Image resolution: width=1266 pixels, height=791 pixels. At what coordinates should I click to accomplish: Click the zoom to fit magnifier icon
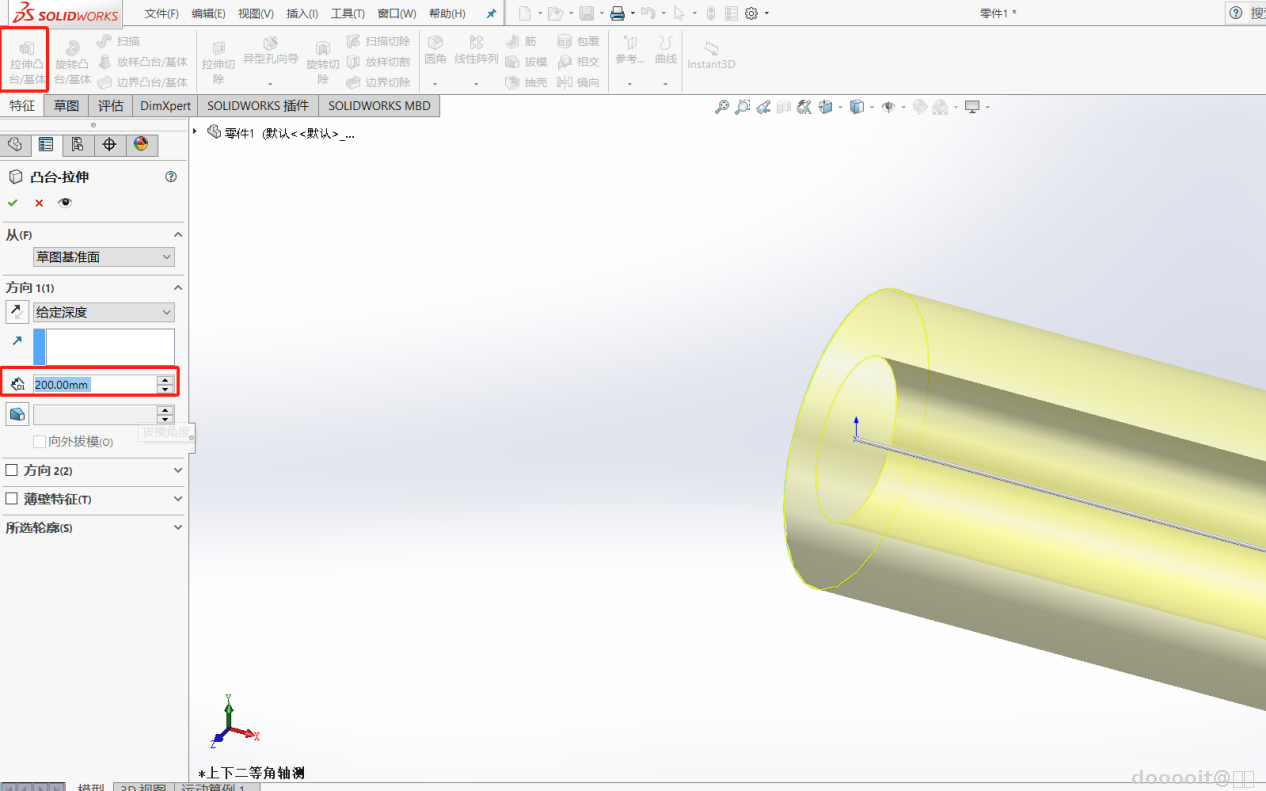point(721,107)
